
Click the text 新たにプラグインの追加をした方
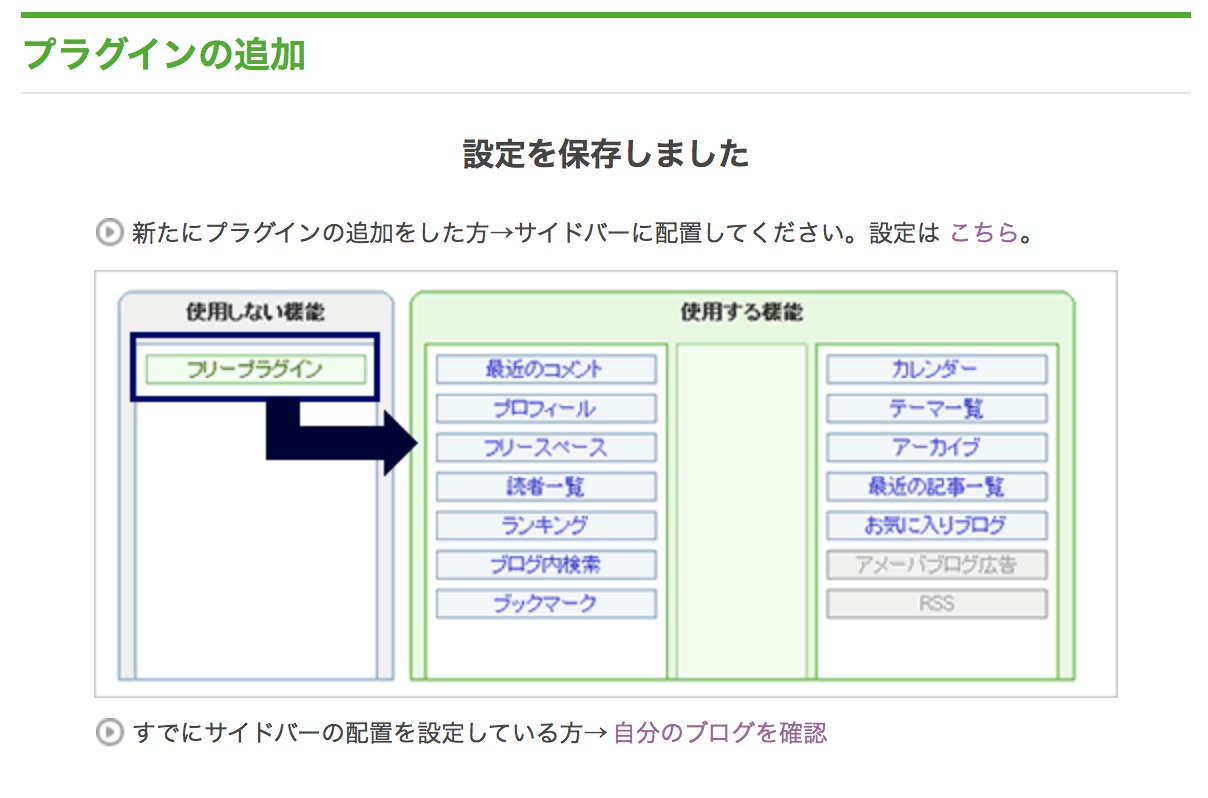coord(310,233)
